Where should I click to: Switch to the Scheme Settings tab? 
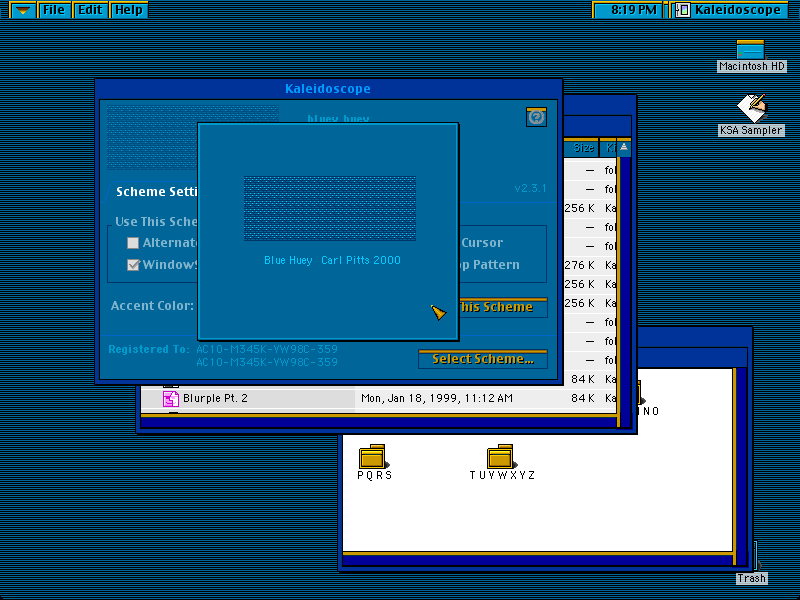coord(153,192)
